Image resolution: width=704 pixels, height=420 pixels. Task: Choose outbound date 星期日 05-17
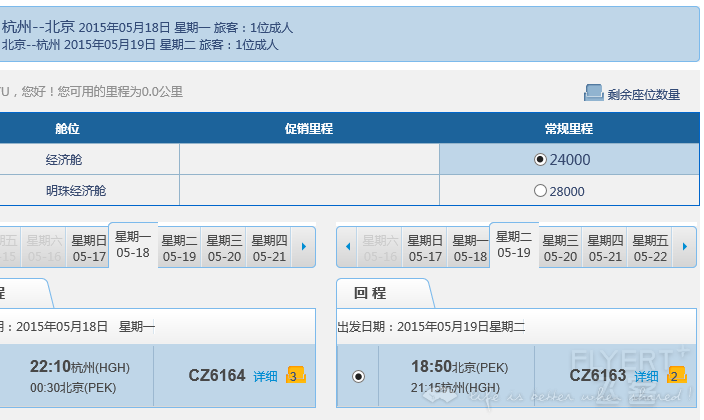(89, 248)
